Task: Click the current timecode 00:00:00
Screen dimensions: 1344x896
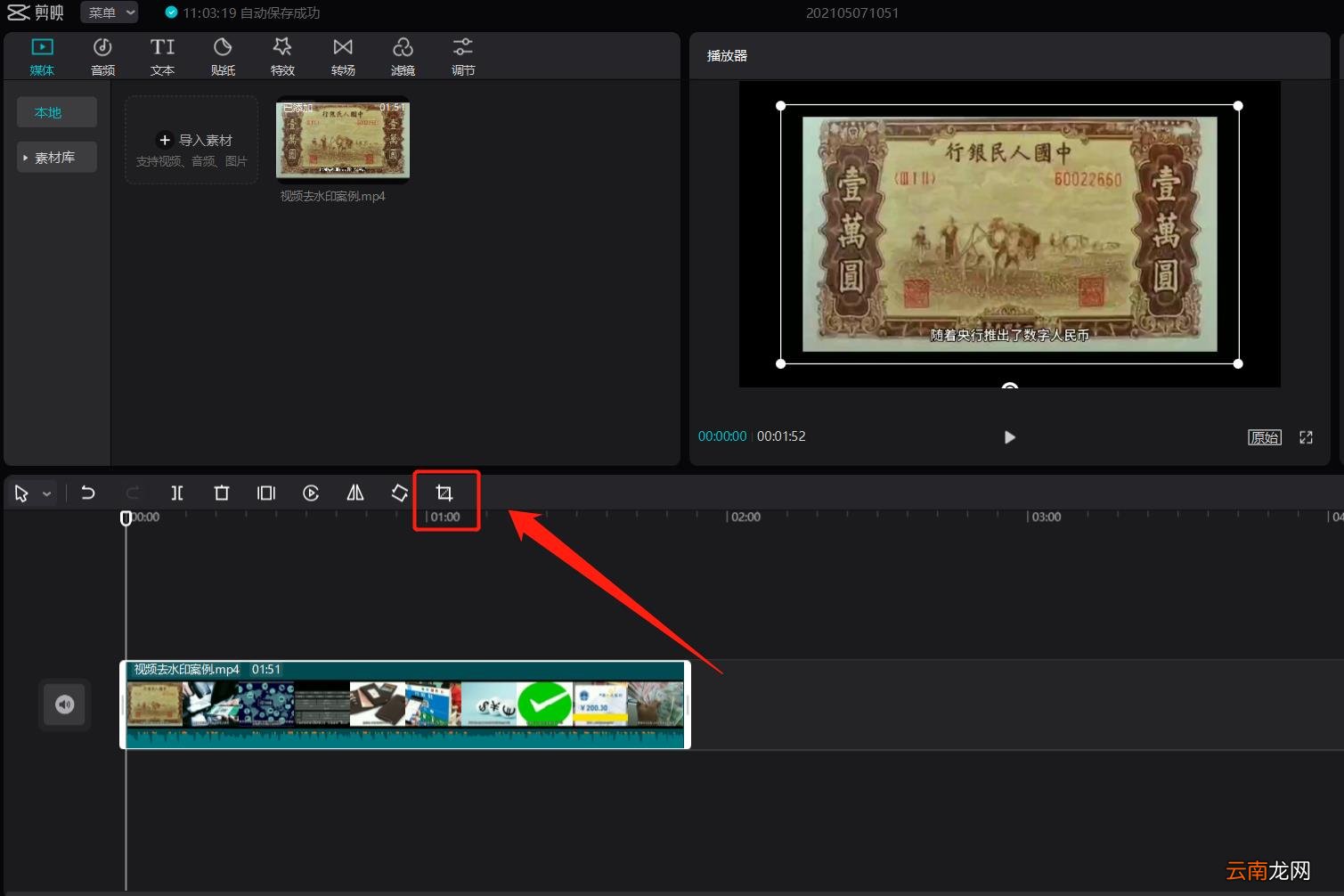Action: click(x=722, y=436)
